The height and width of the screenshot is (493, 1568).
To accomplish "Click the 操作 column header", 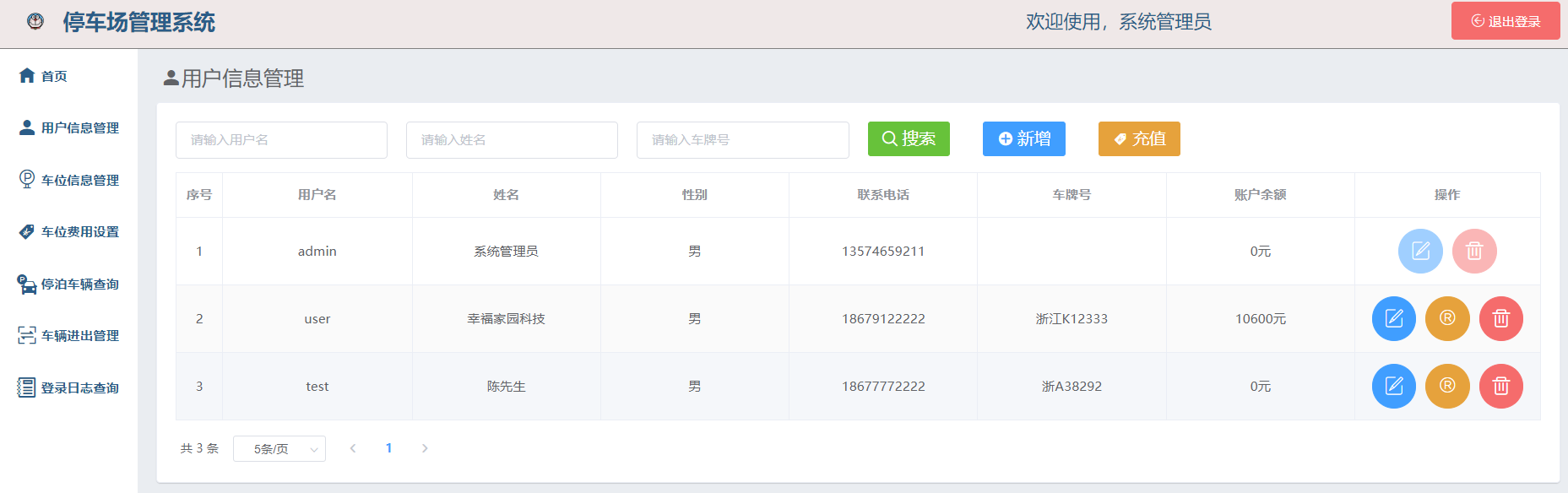I will coord(1447,195).
